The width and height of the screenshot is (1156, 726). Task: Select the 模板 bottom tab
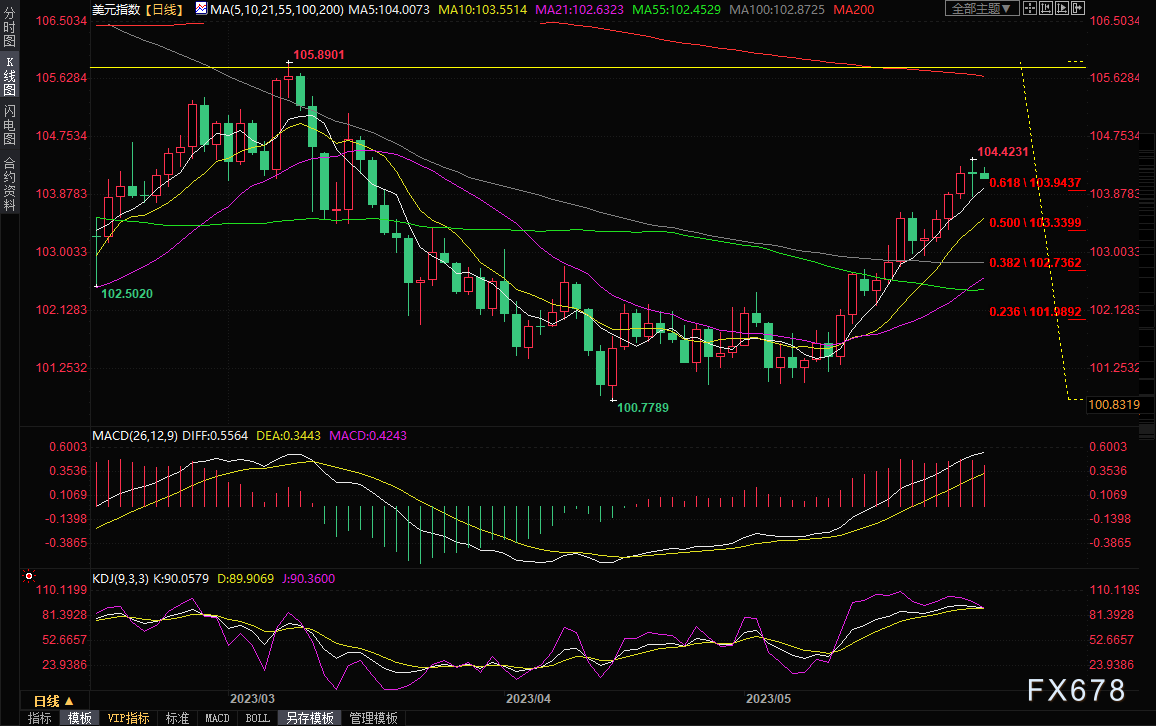pyautogui.click(x=79, y=718)
